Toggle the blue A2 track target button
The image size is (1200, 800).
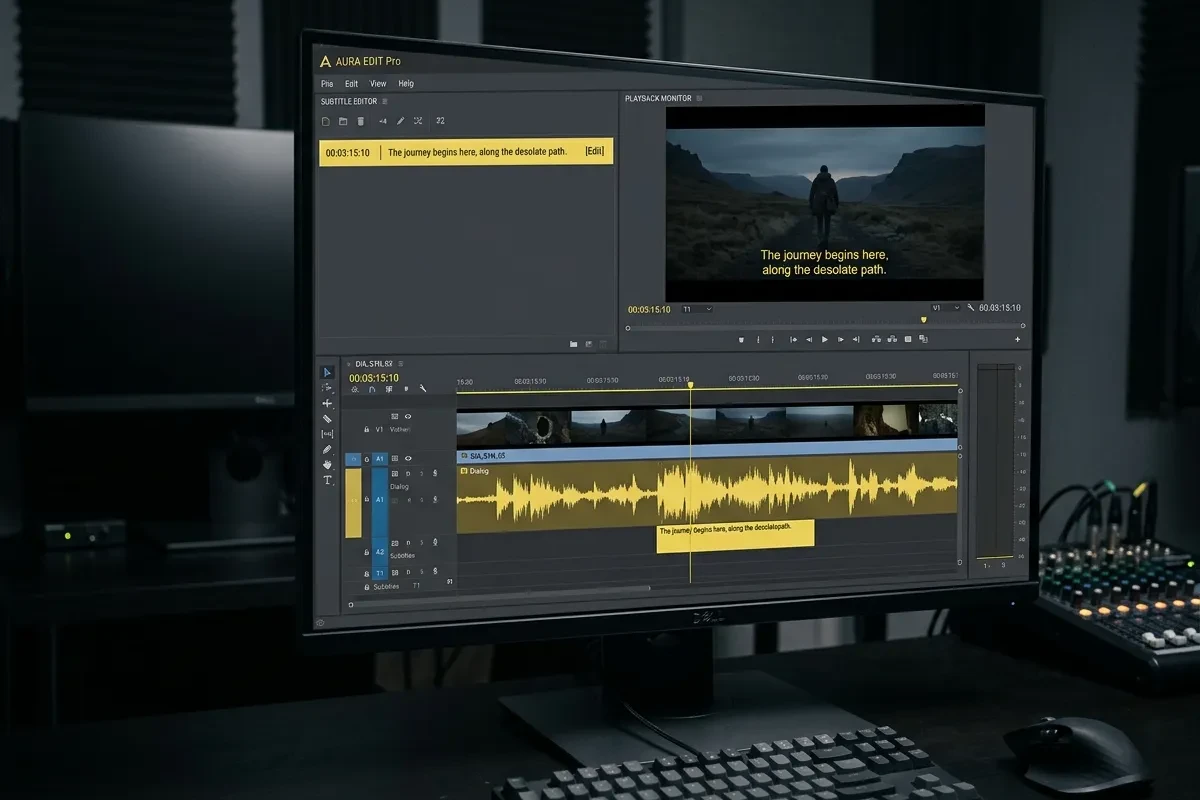click(380, 552)
